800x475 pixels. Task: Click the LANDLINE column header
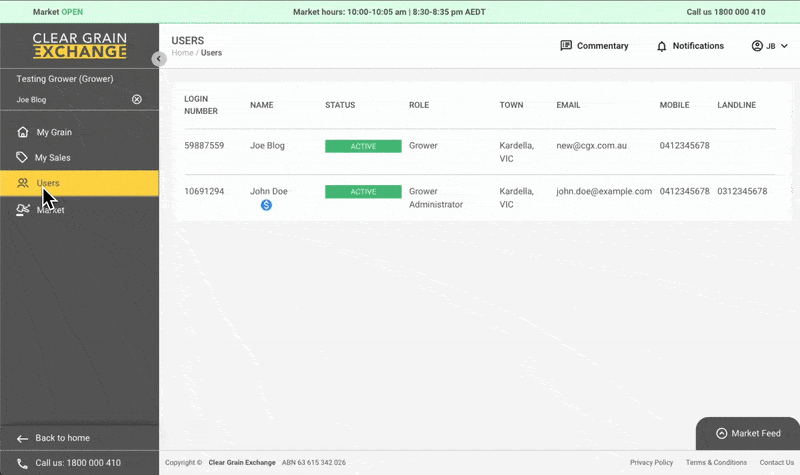coord(737,105)
